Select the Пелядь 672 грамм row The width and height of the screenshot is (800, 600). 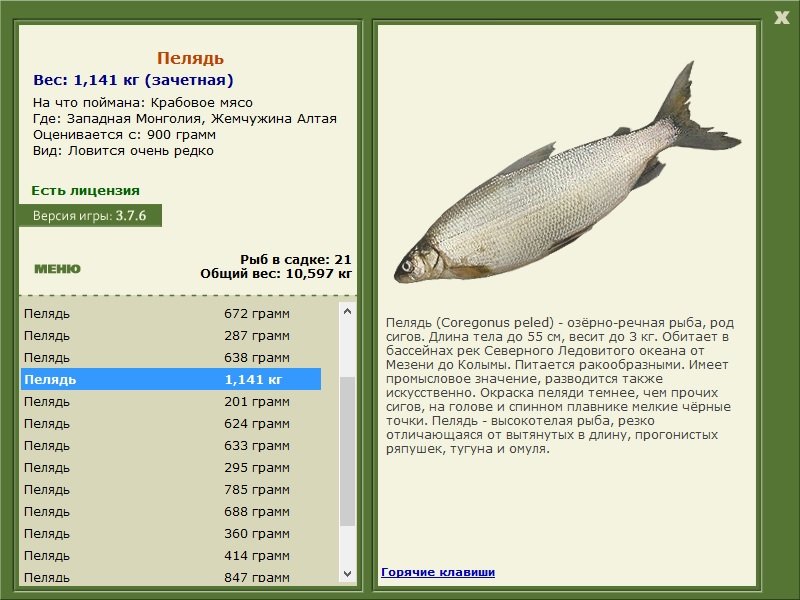pyautogui.click(x=171, y=313)
